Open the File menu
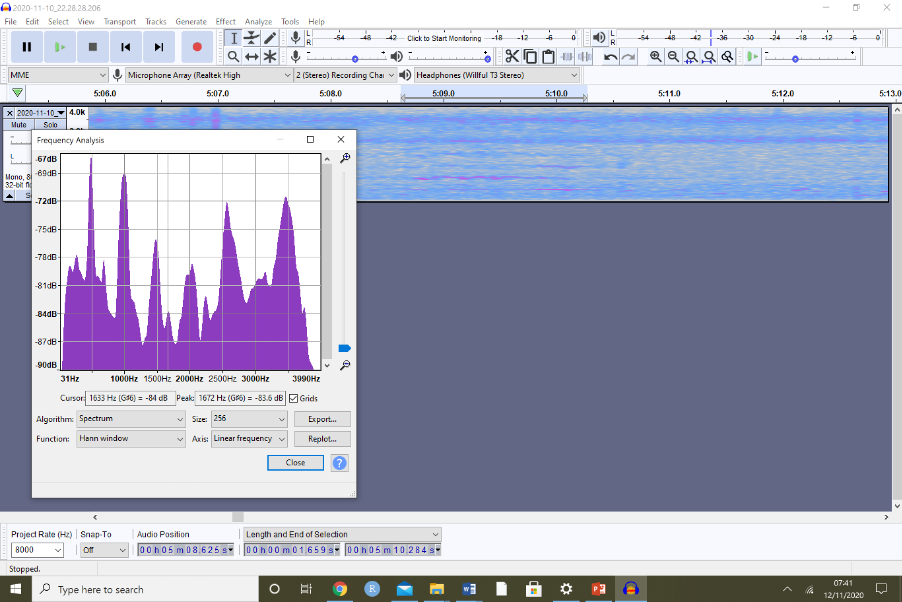902x602 pixels. click(10, 21)
